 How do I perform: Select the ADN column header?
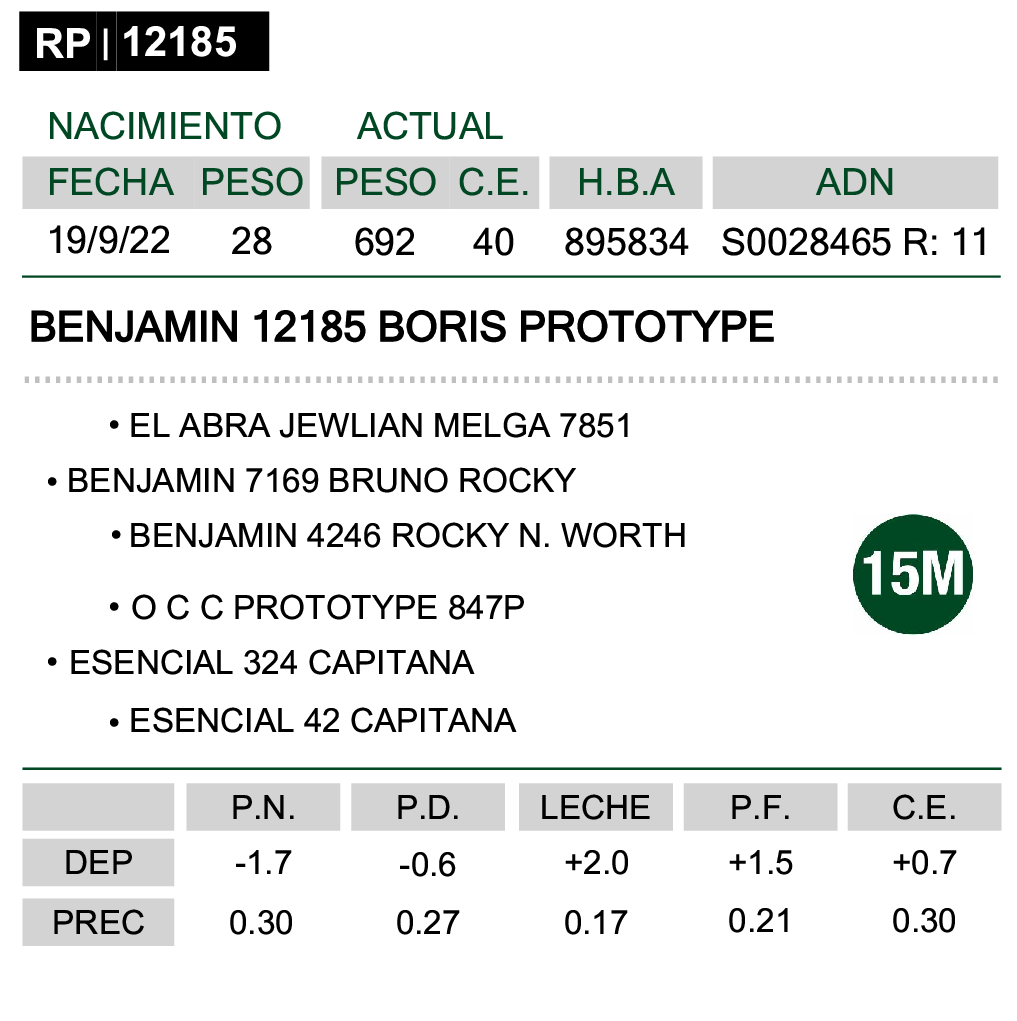coord(855,182)
